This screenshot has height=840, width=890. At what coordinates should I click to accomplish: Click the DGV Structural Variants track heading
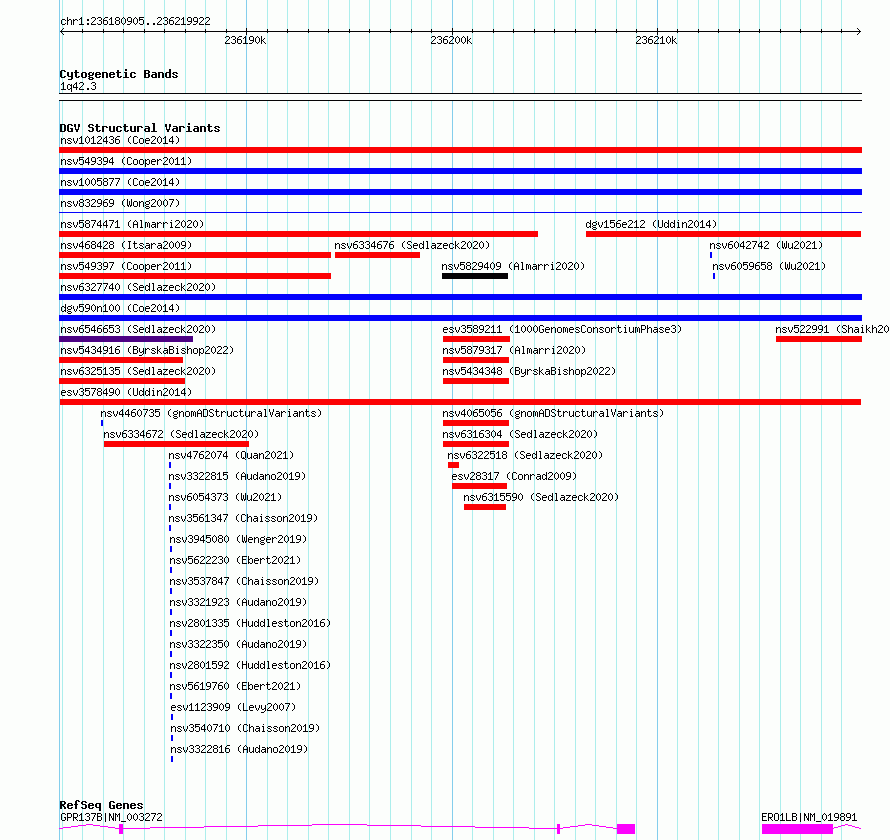point(140,128)
